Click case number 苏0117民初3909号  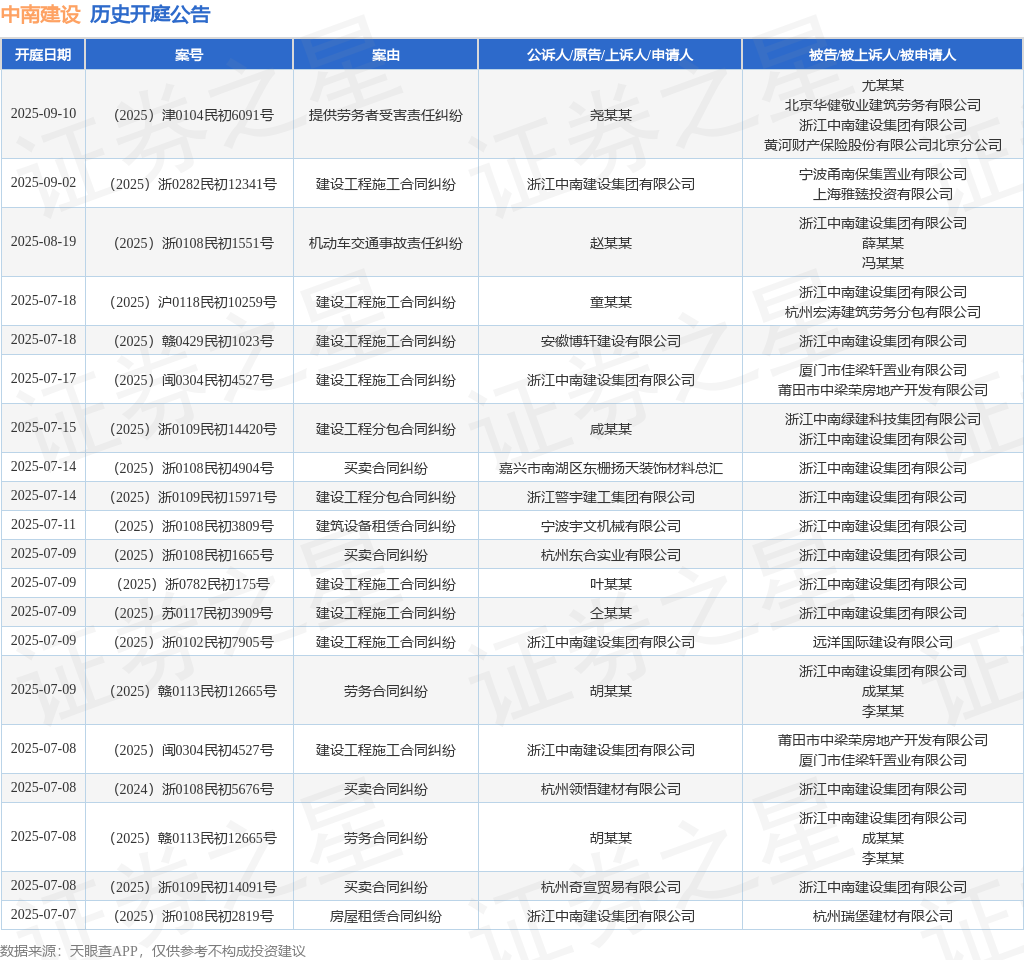(193, 614)
